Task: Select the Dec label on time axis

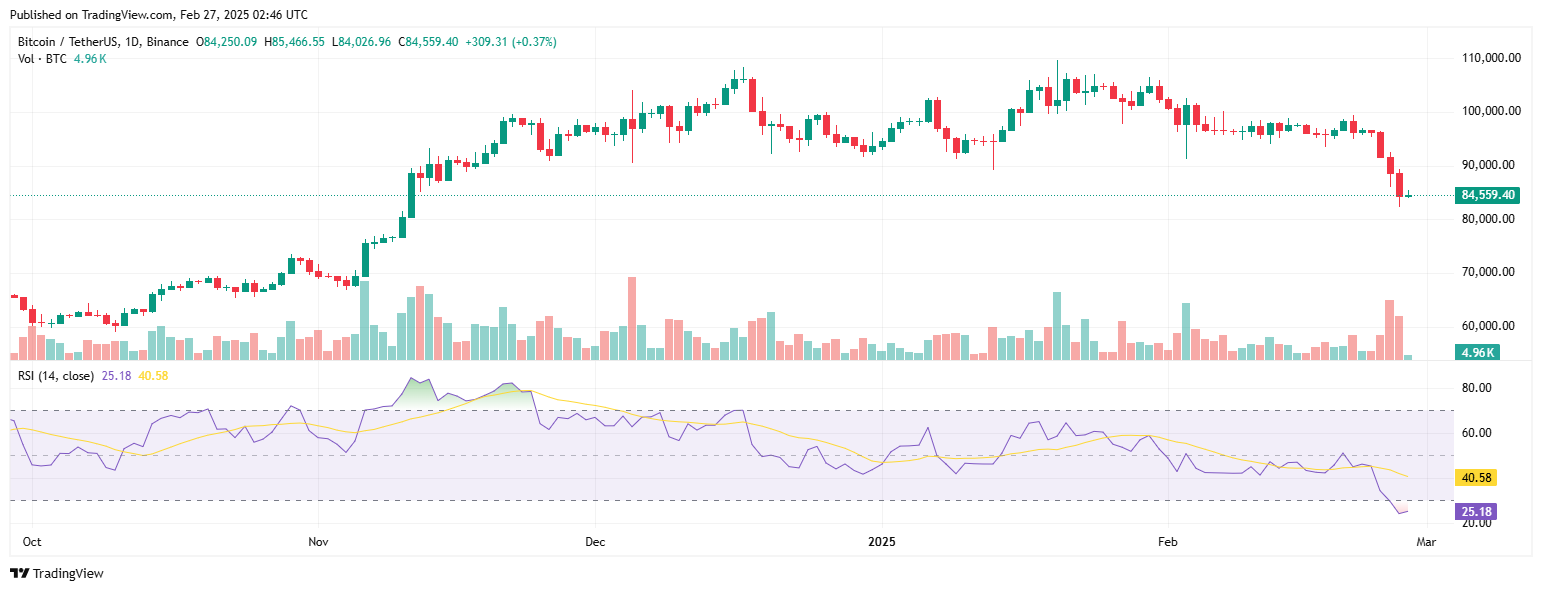Action: click(595, 542)
